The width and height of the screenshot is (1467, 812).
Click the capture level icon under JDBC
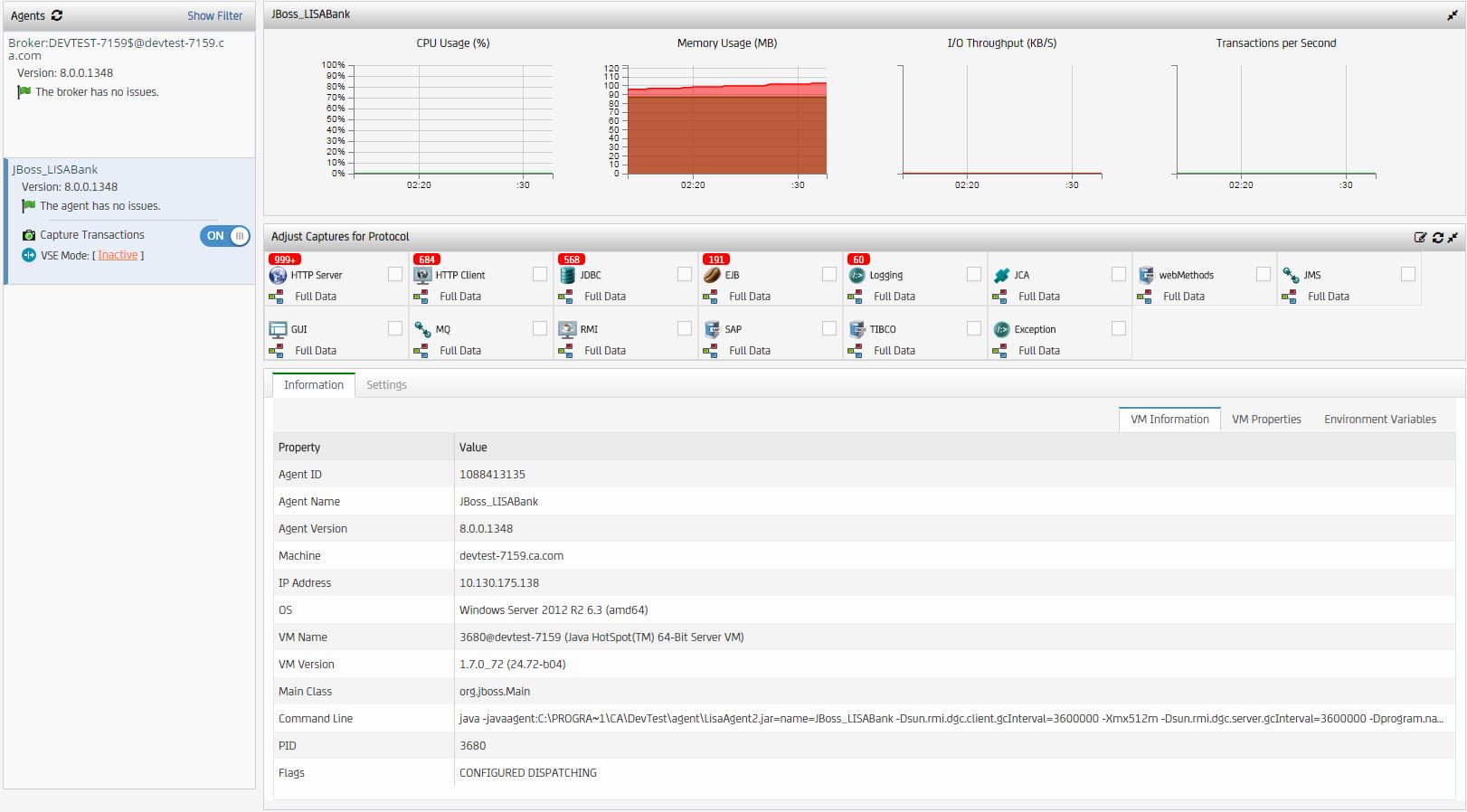point(565,297)
